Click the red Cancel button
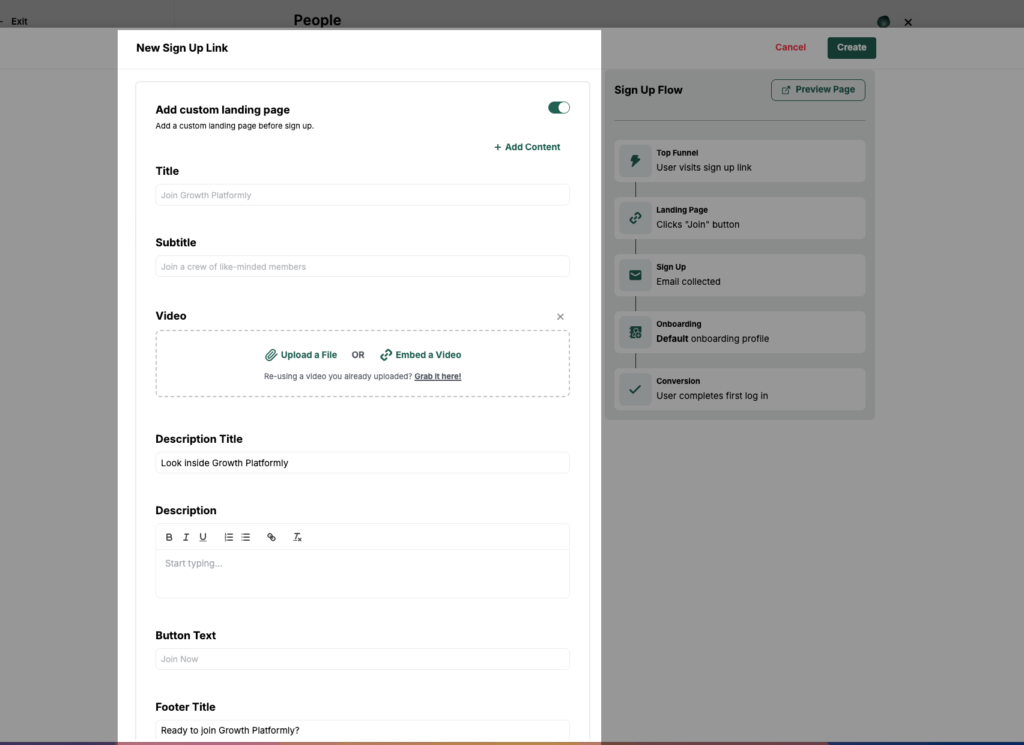This screenshot has height=745, width=1024. click(x=790, y=48)
